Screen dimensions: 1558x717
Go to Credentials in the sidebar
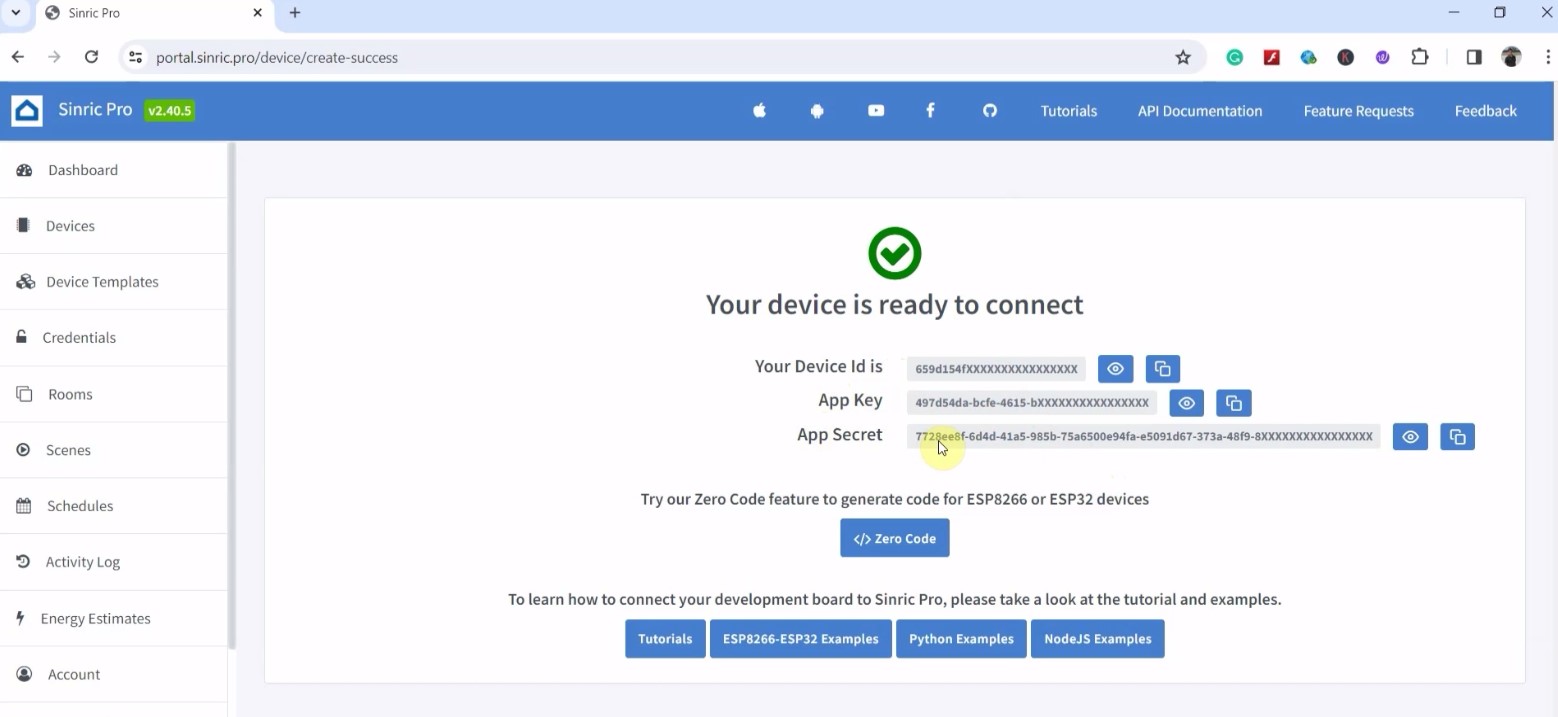point(79,338)
